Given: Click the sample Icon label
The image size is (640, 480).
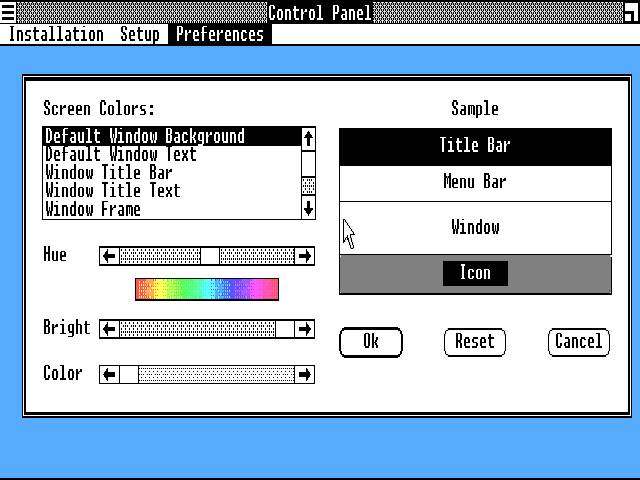Looking at the screenshot, I should [476, 273].
